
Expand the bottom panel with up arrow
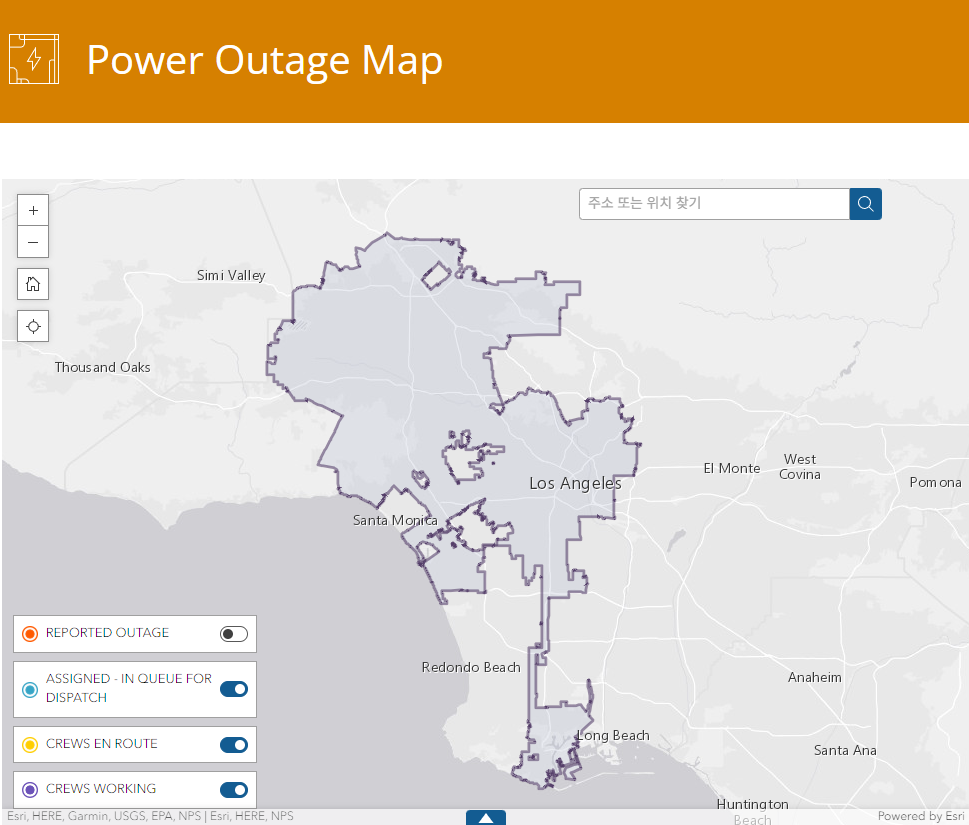coord(486,818)
